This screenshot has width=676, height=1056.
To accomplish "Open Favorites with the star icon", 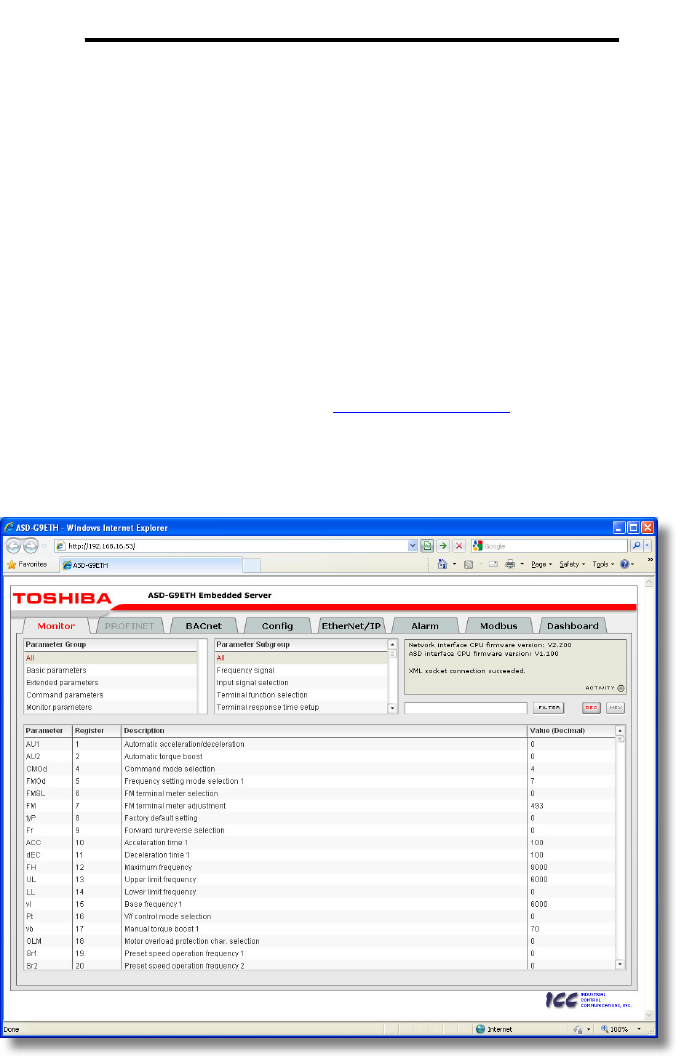I will point(11,565).
